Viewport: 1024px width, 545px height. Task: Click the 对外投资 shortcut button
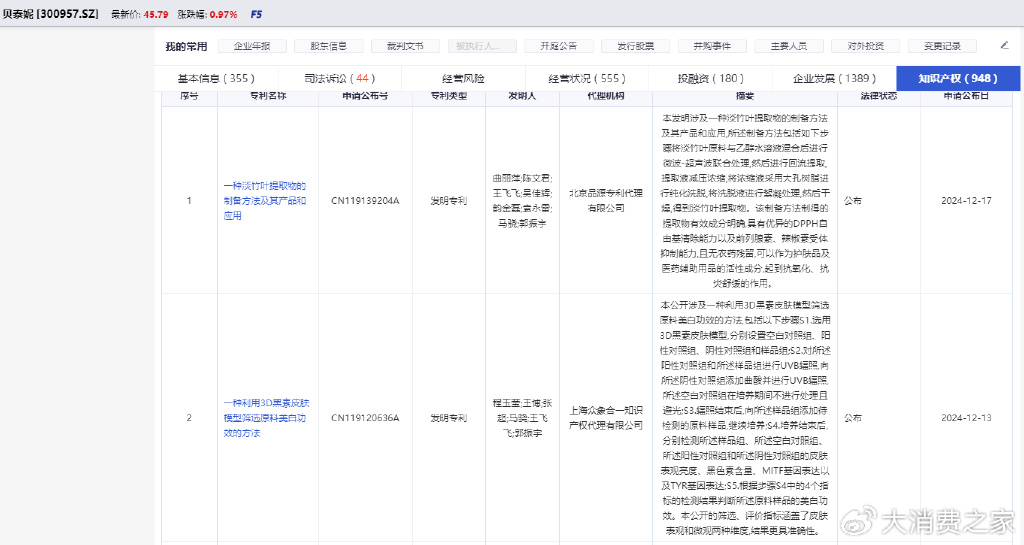click(x=865, y=46)
